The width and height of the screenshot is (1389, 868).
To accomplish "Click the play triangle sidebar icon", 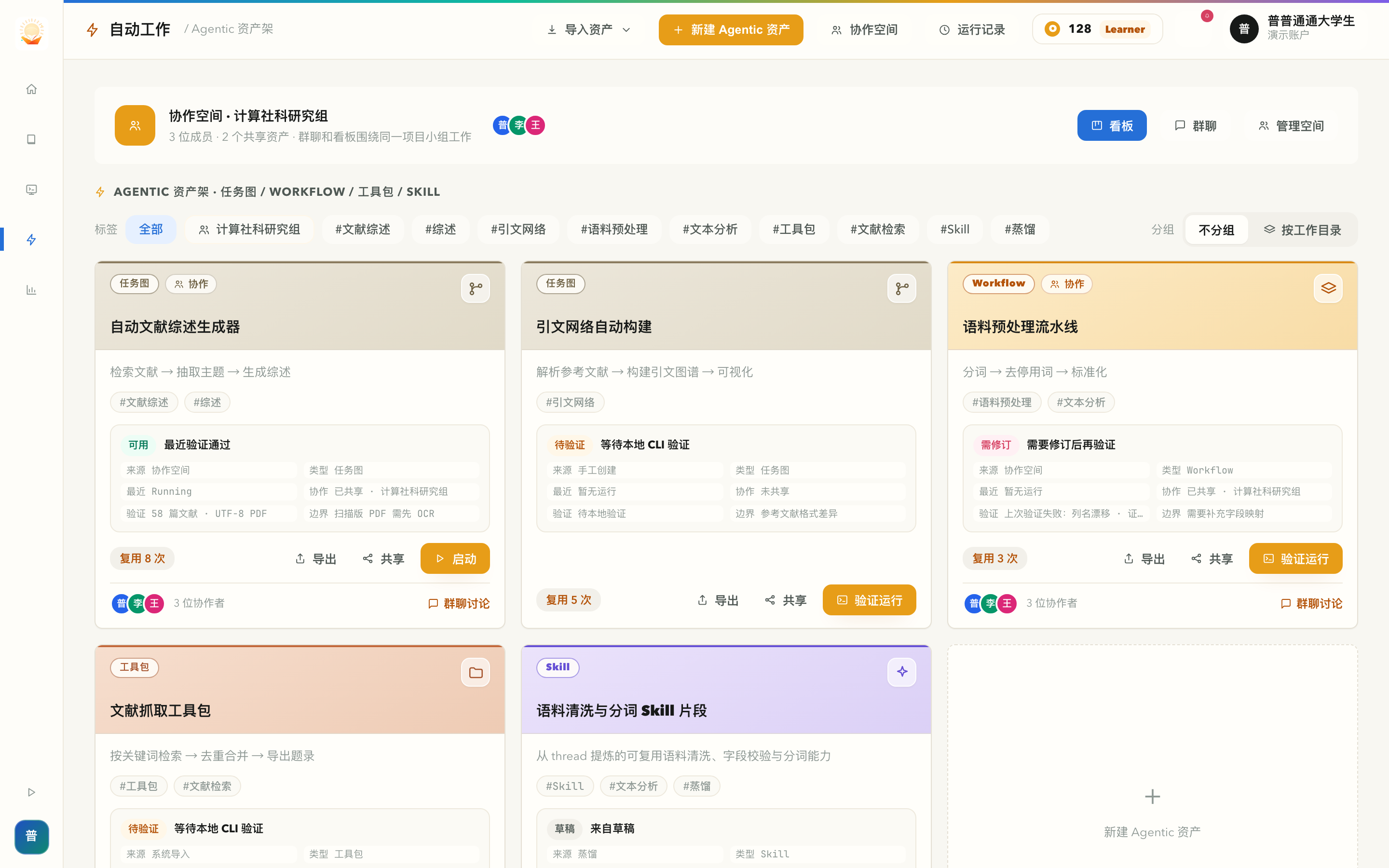I will point(31,792).
